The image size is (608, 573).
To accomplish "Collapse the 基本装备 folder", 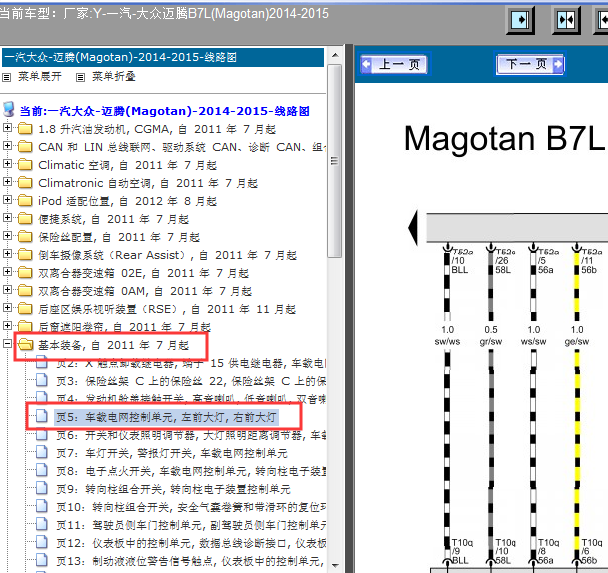I will (7, 343).
